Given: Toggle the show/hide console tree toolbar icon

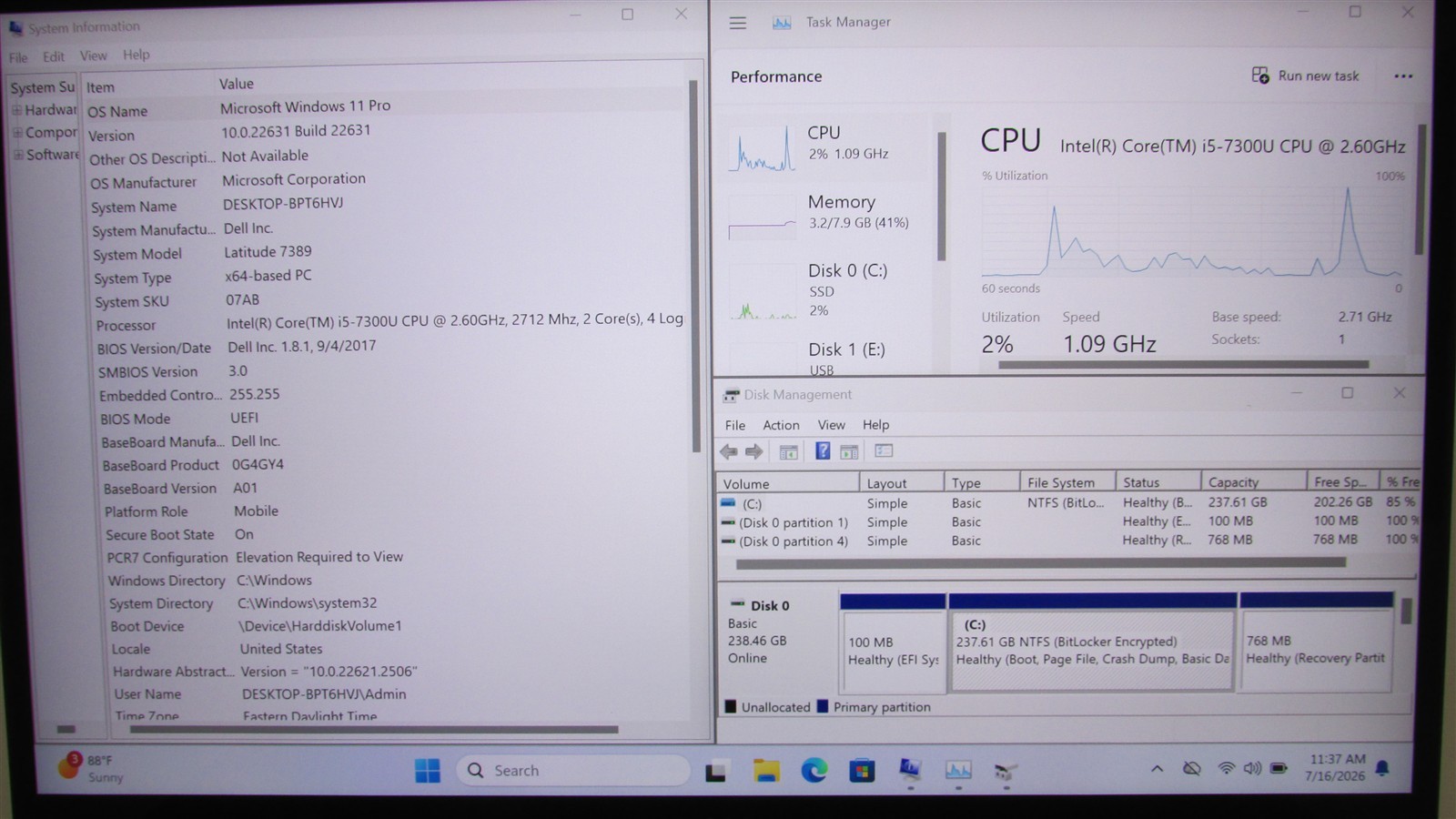Looking at the screenshot, I should point(789,451).
